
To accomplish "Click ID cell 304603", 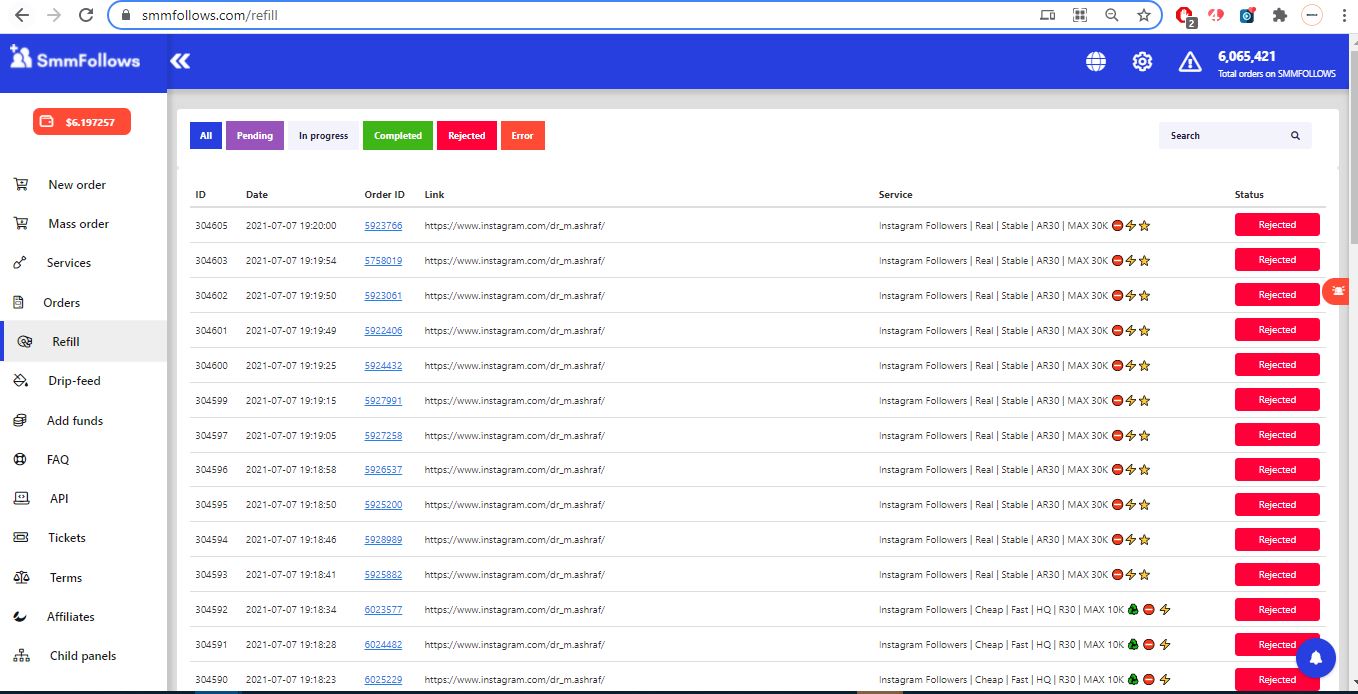I will pyautogui.click(x=211, y=261).
